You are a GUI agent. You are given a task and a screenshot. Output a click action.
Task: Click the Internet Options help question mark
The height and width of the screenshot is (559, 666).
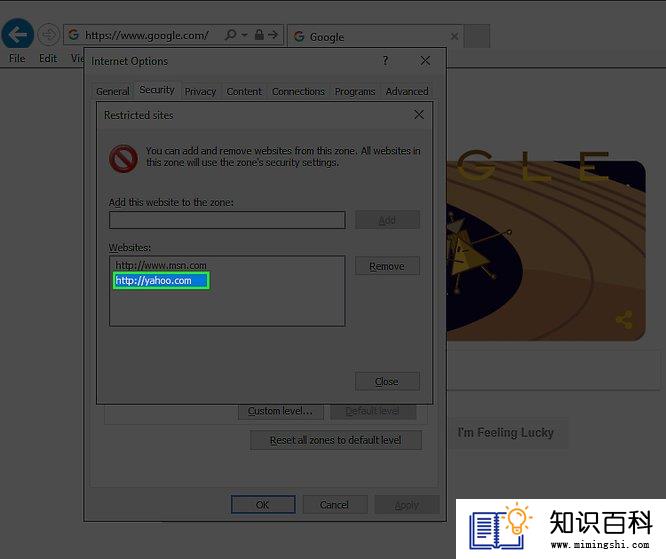(x=385, y=61)
